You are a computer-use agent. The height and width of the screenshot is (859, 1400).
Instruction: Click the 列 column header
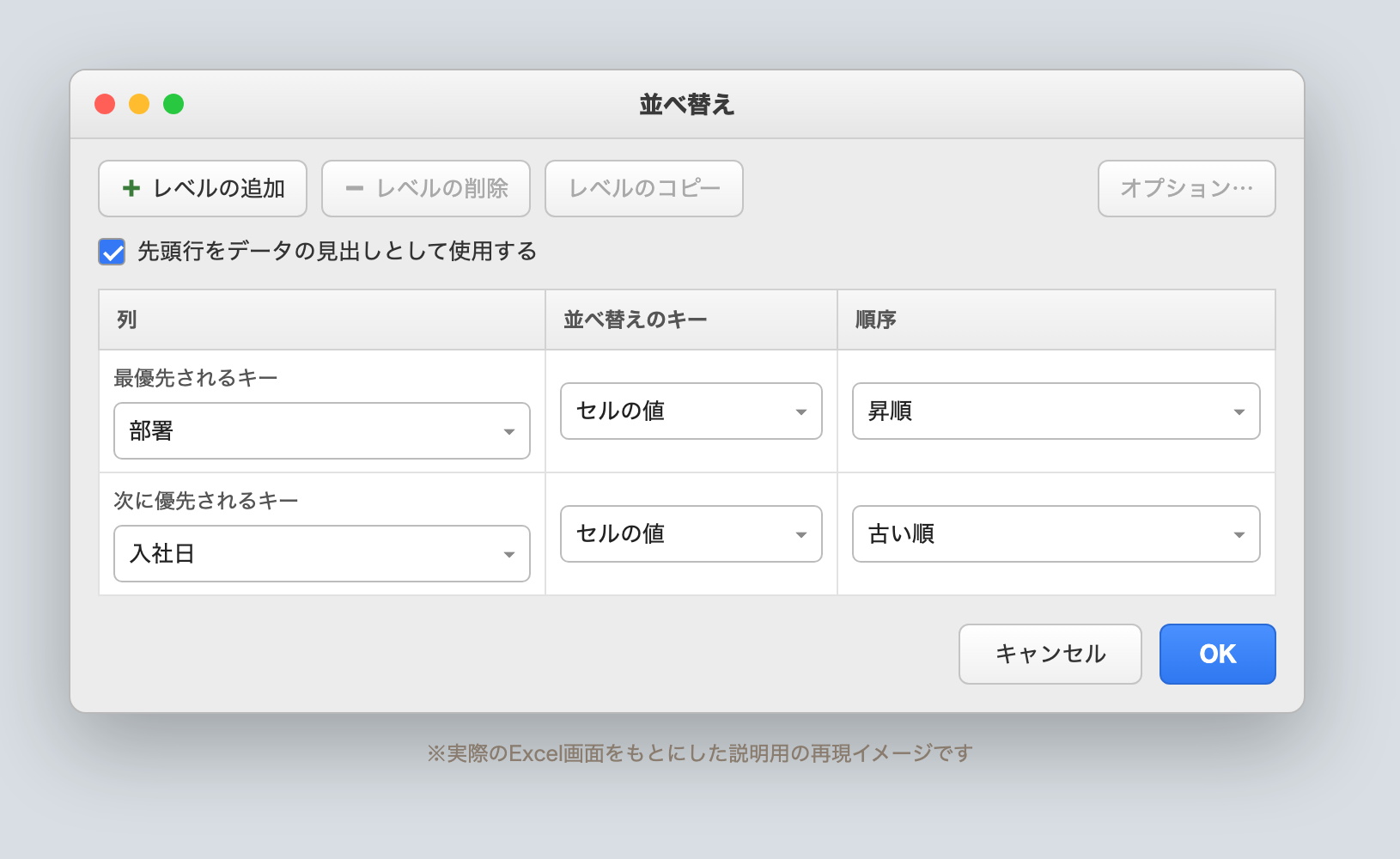coord(322,320)
